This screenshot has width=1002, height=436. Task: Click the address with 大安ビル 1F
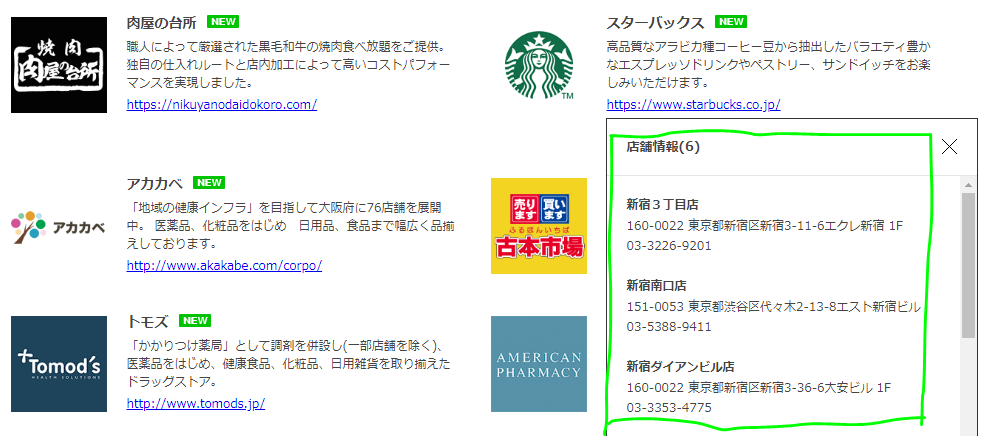click(759, 387)
